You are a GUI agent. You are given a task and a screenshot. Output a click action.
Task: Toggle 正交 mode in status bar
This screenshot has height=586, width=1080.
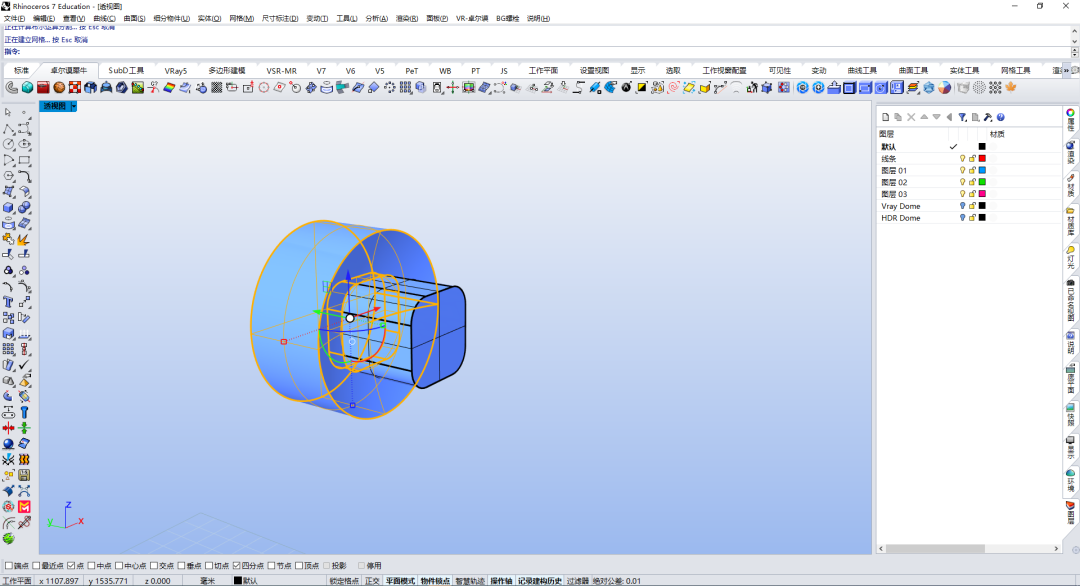coord(372,581)
